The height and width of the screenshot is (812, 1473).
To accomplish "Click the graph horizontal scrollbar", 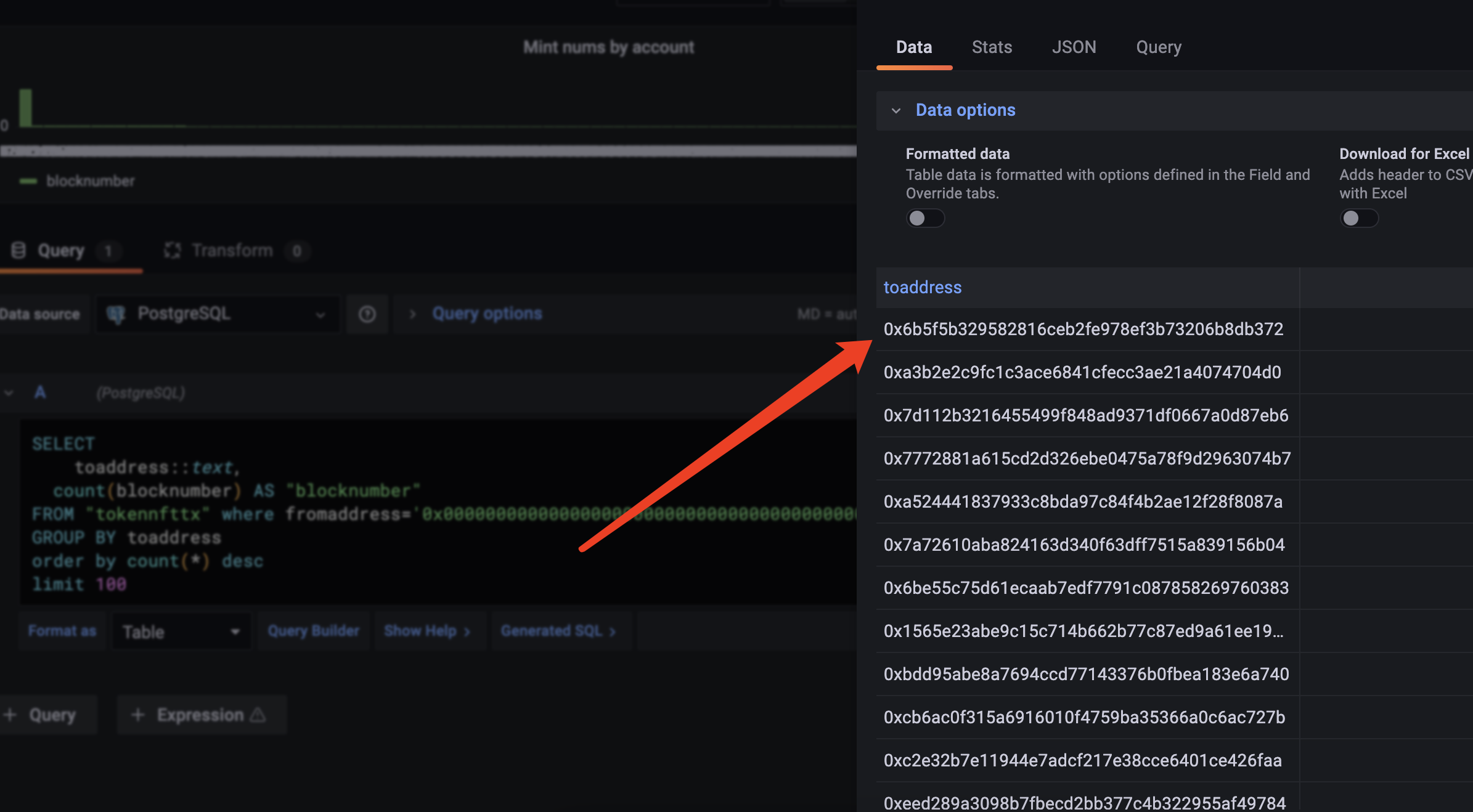I will pos(428,151).
